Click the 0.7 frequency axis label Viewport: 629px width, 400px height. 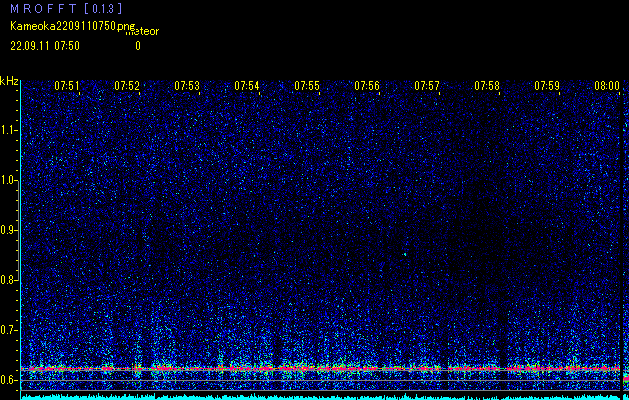tap(8, 330)
